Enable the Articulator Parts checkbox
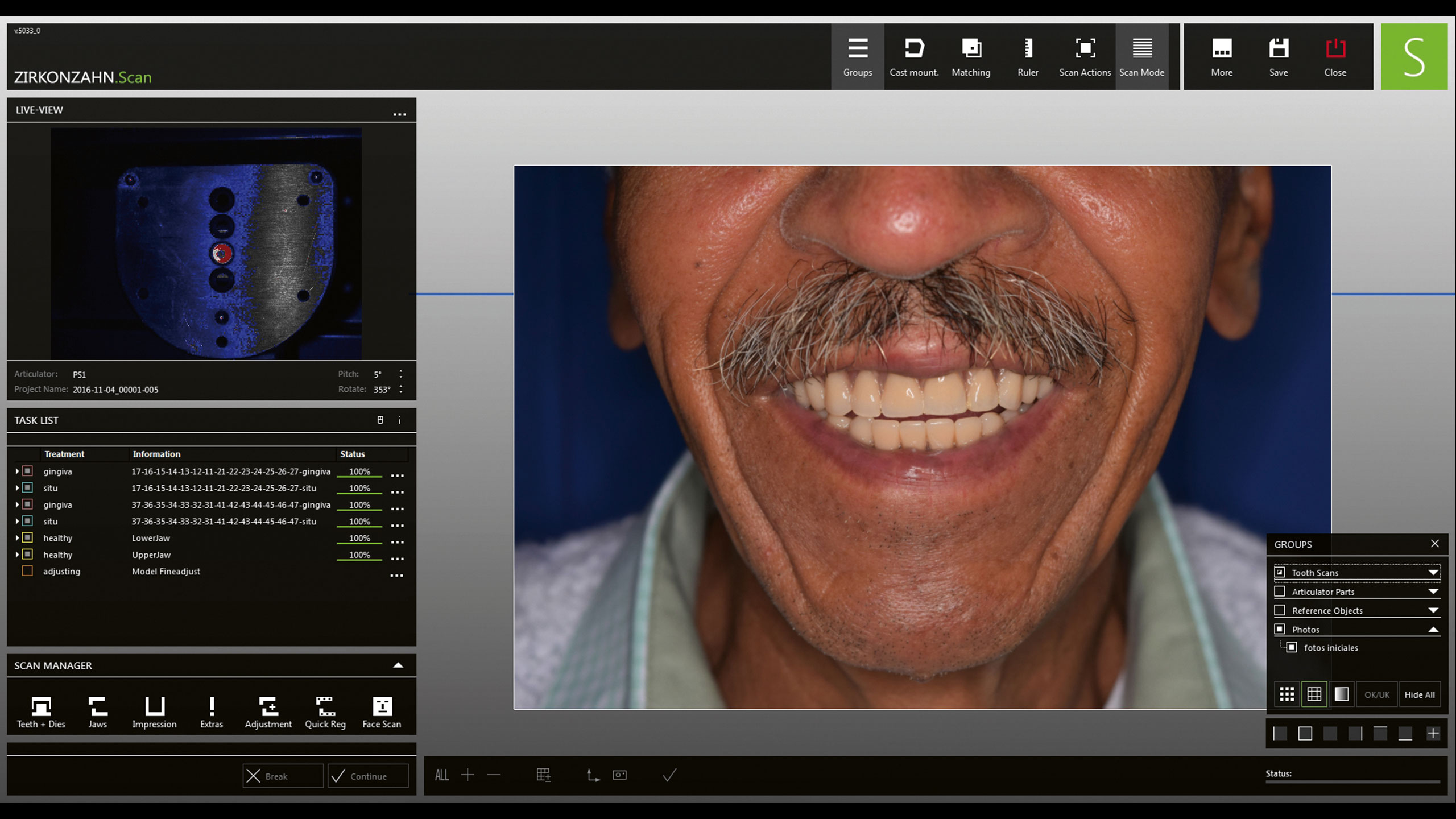The height and width of the screenshot is (819, 1456). [x=1280, y=591]
